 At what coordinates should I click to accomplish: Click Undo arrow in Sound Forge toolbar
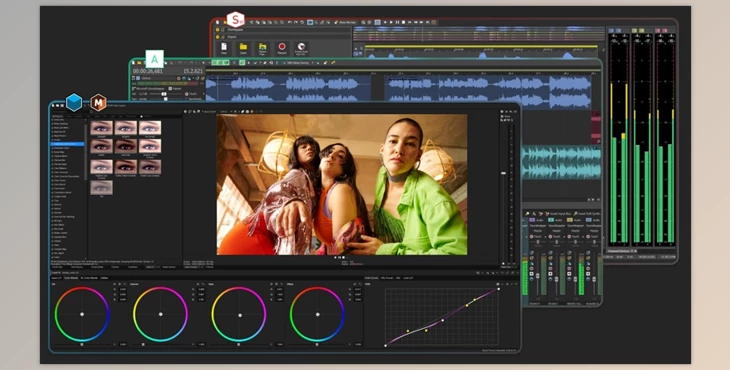[290, 22]
